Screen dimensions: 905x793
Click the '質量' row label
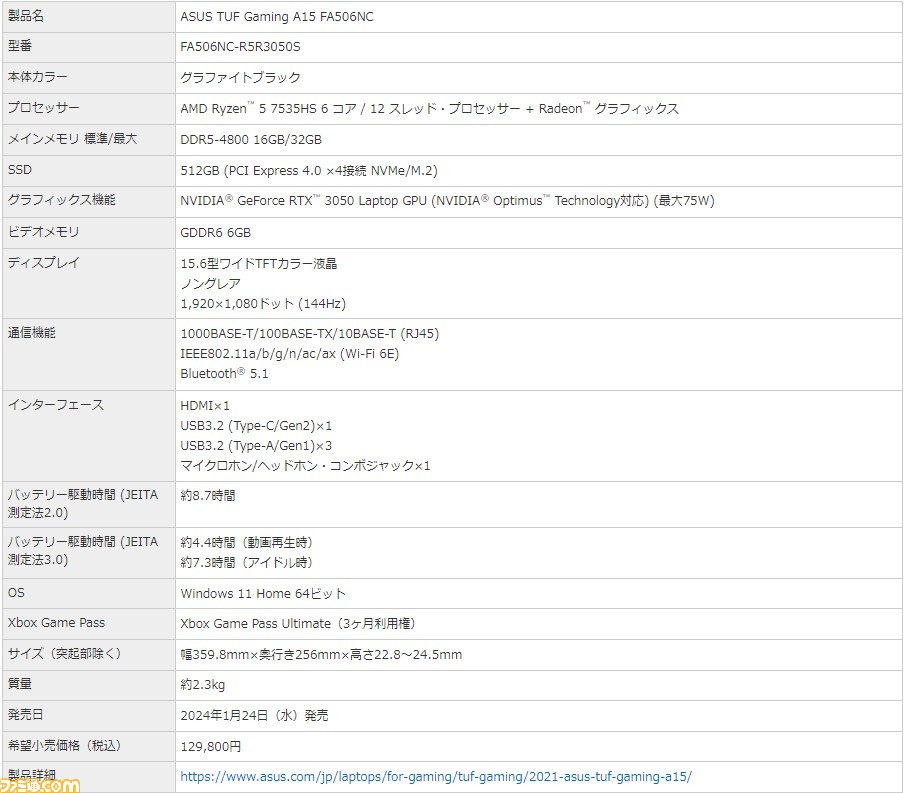click(x=20, y=684)
